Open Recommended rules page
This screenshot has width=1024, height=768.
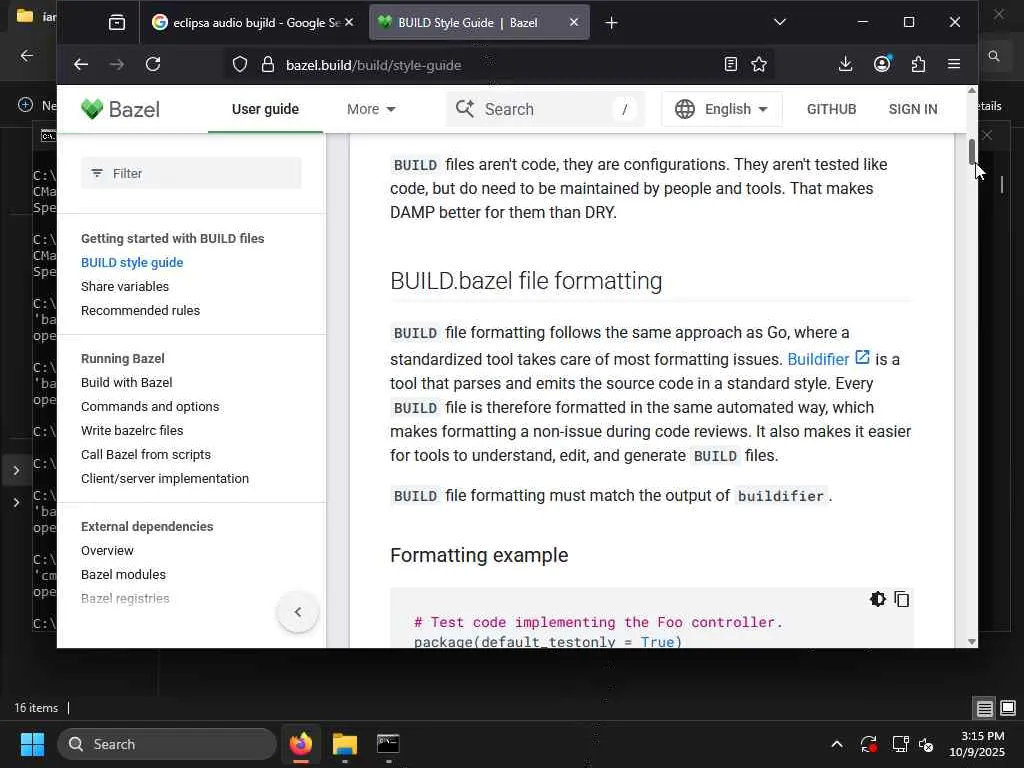[x=140, y=311]
